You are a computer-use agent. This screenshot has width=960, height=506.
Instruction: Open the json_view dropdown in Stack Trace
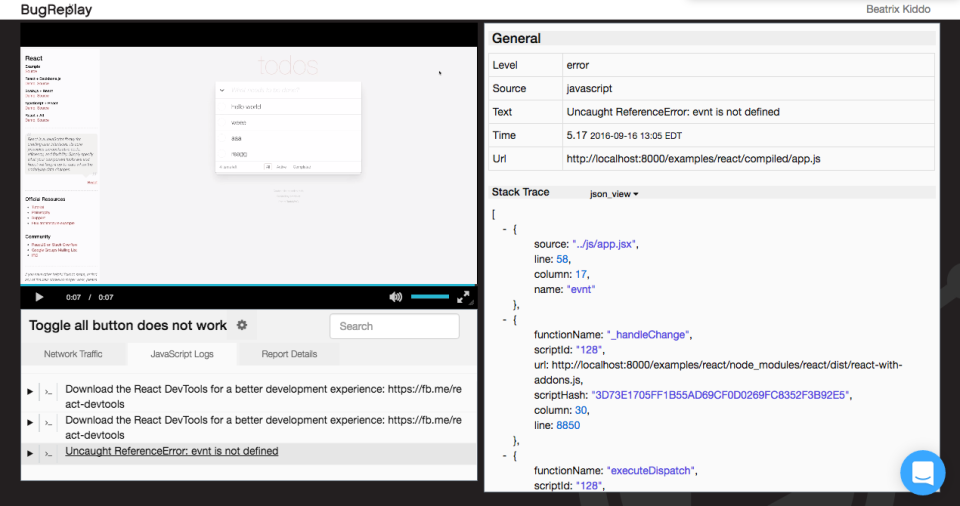(x=614, y=194)
